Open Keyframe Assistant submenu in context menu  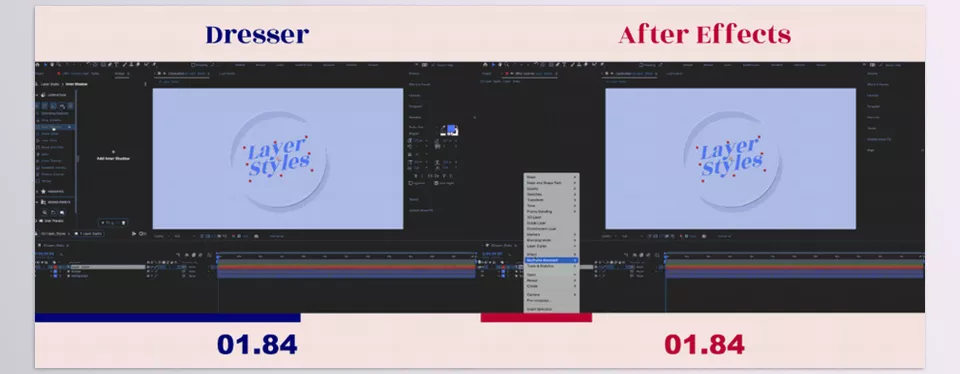[551, 260]
